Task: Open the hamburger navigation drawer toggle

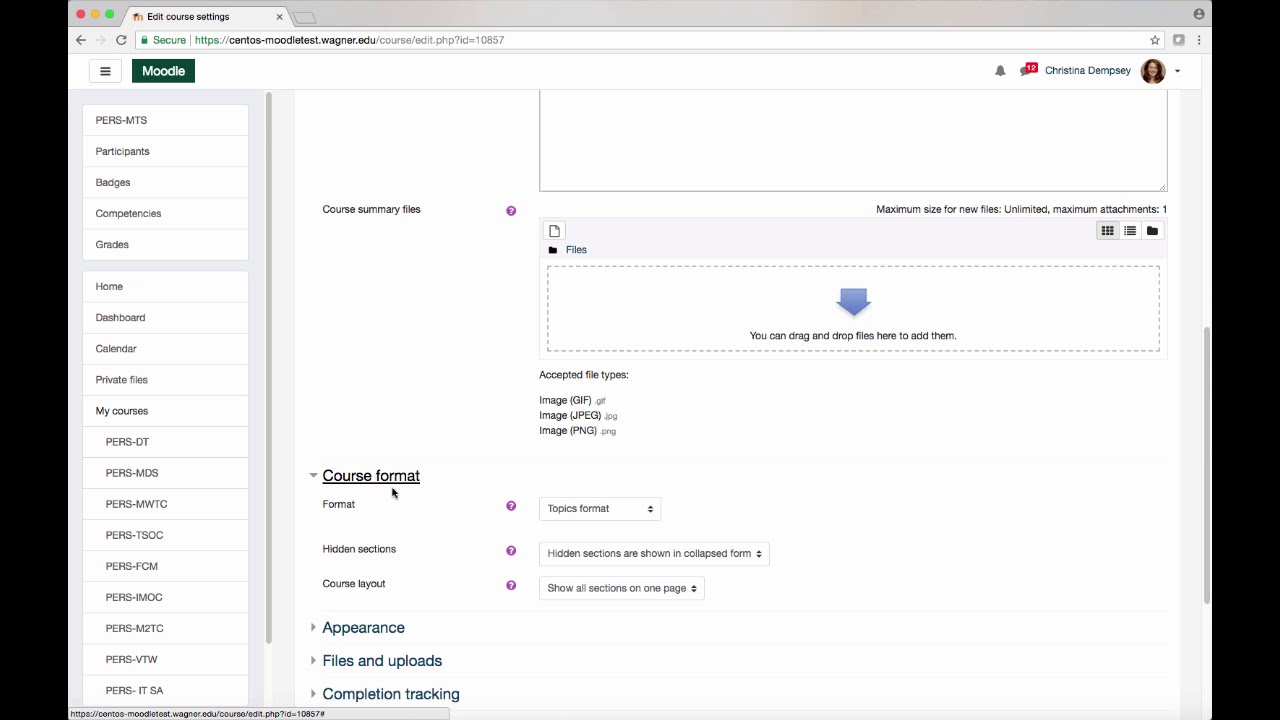Action: coord(105,71)
